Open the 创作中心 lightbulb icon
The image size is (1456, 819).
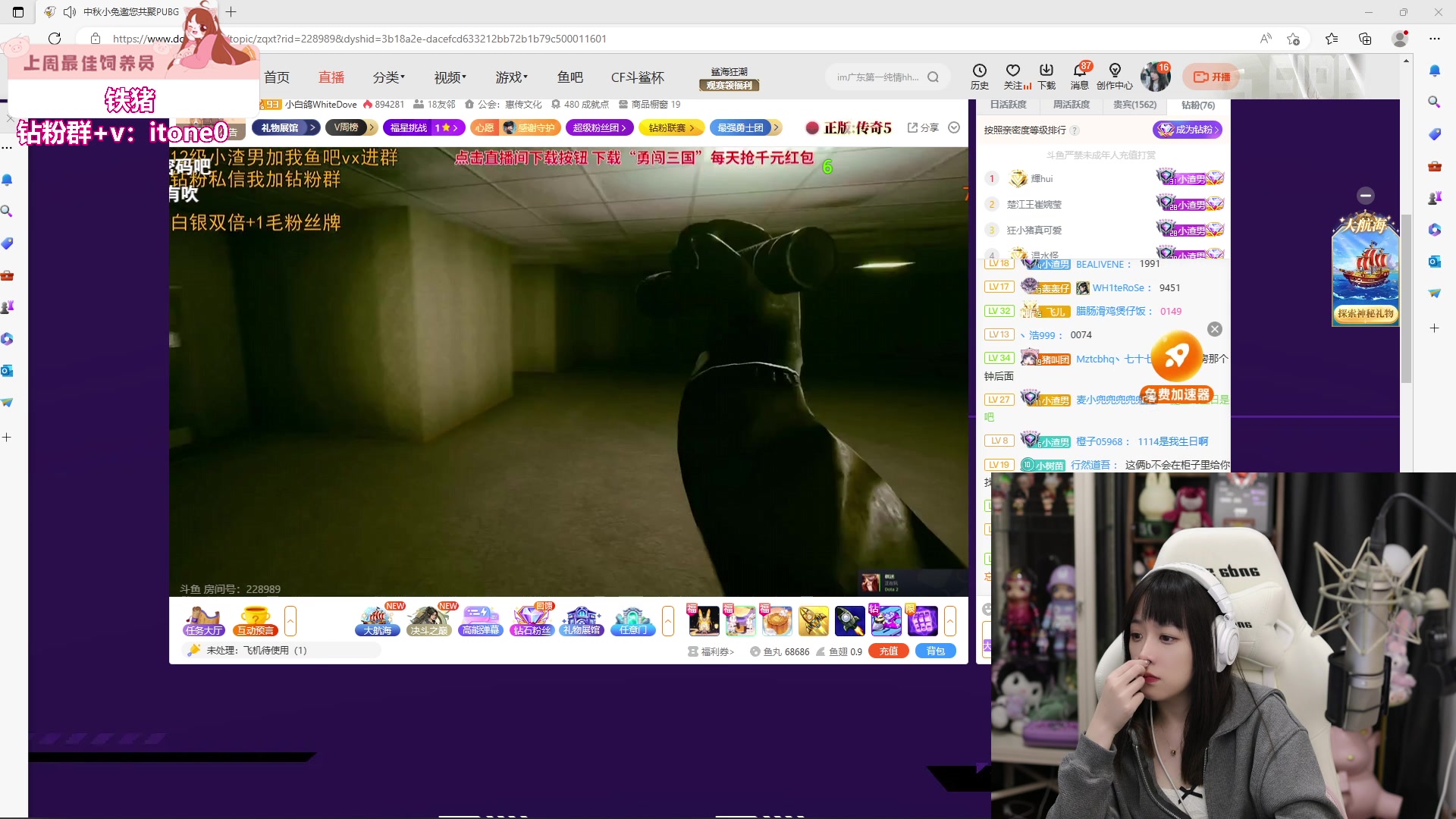click(1114, 71)
